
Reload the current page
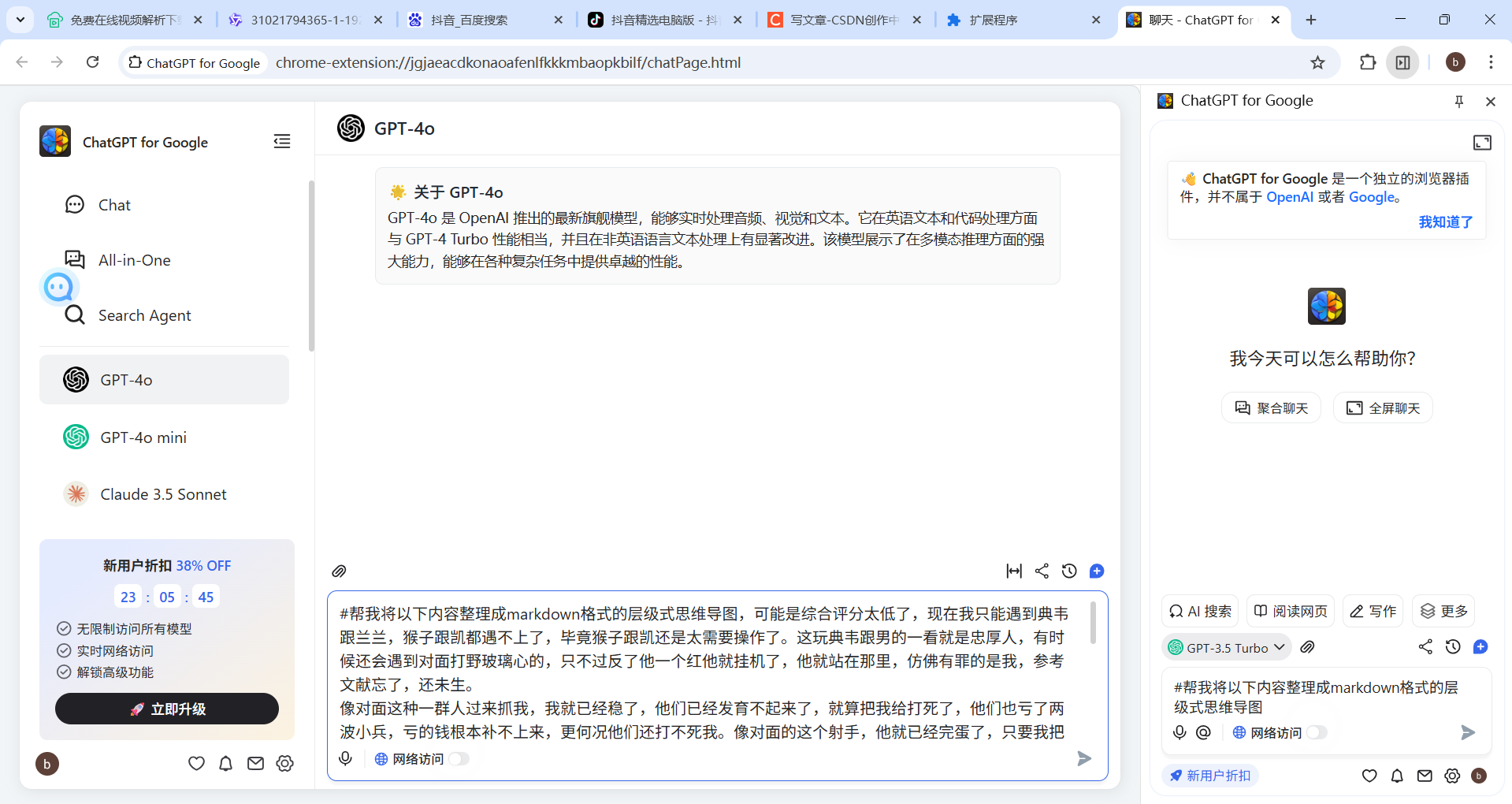pyautogui.click(x=92, y=62)
